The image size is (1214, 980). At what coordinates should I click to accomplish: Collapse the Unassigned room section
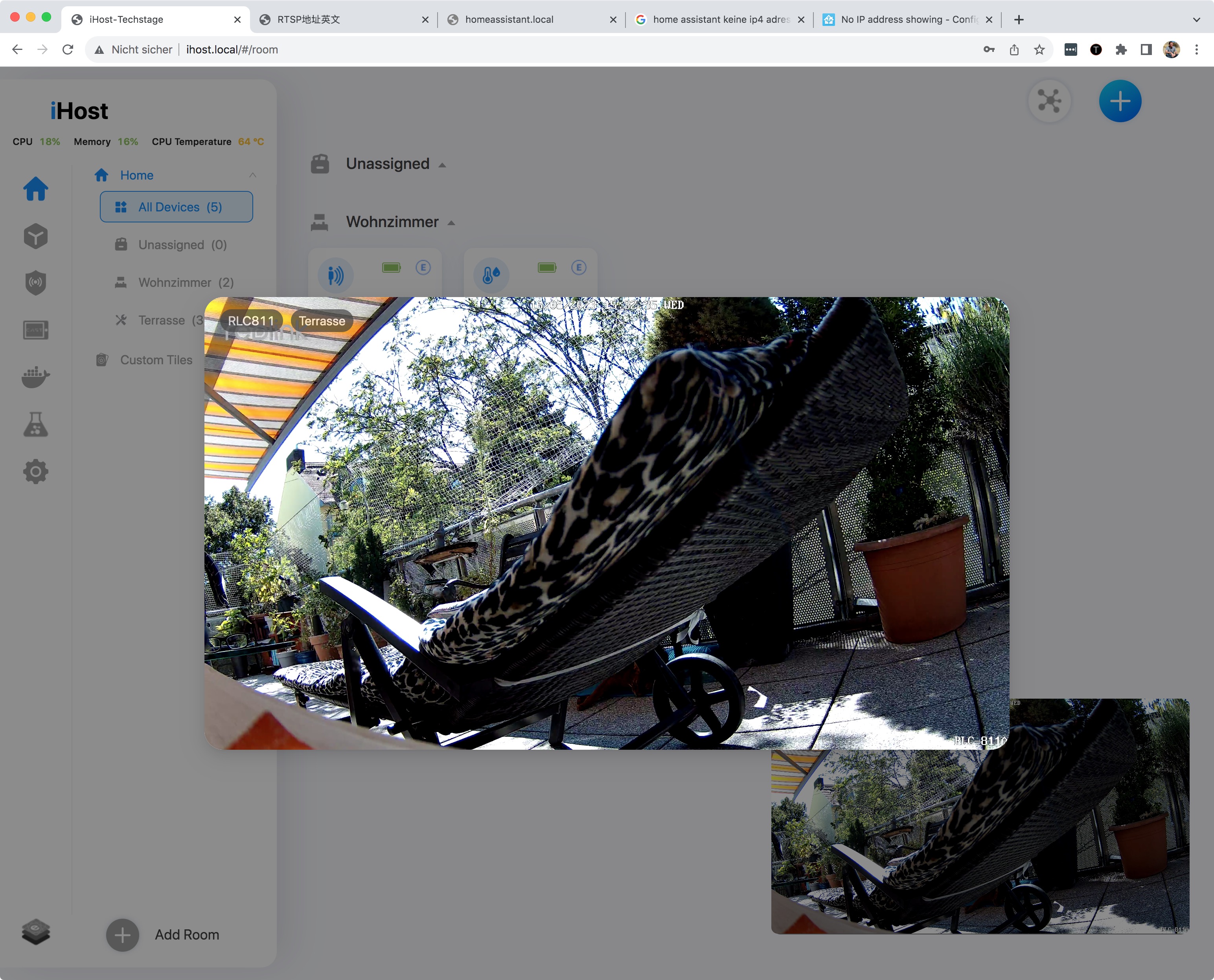point(442,165)
